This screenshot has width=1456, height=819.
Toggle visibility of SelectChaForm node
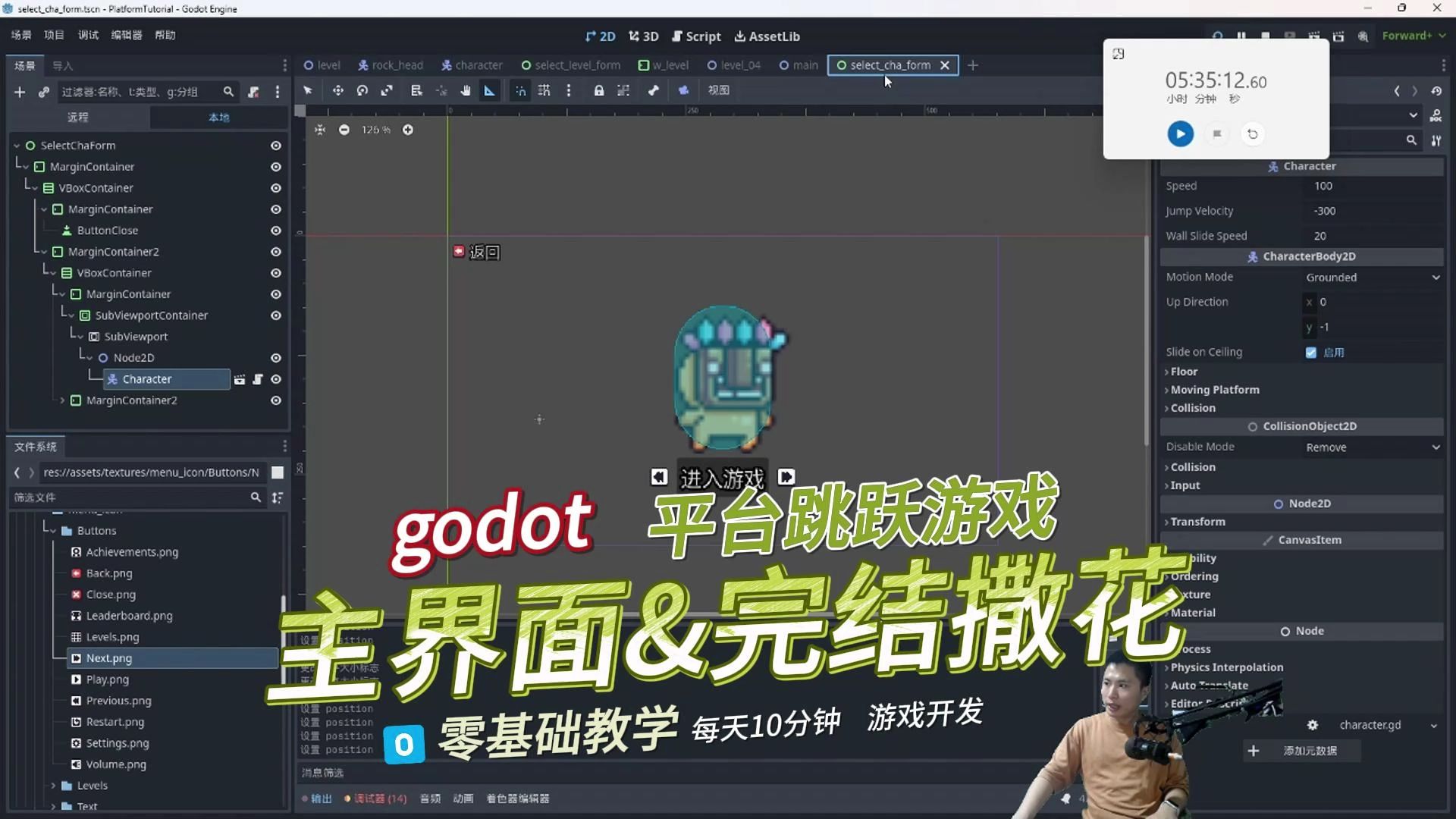pos(276,146)
